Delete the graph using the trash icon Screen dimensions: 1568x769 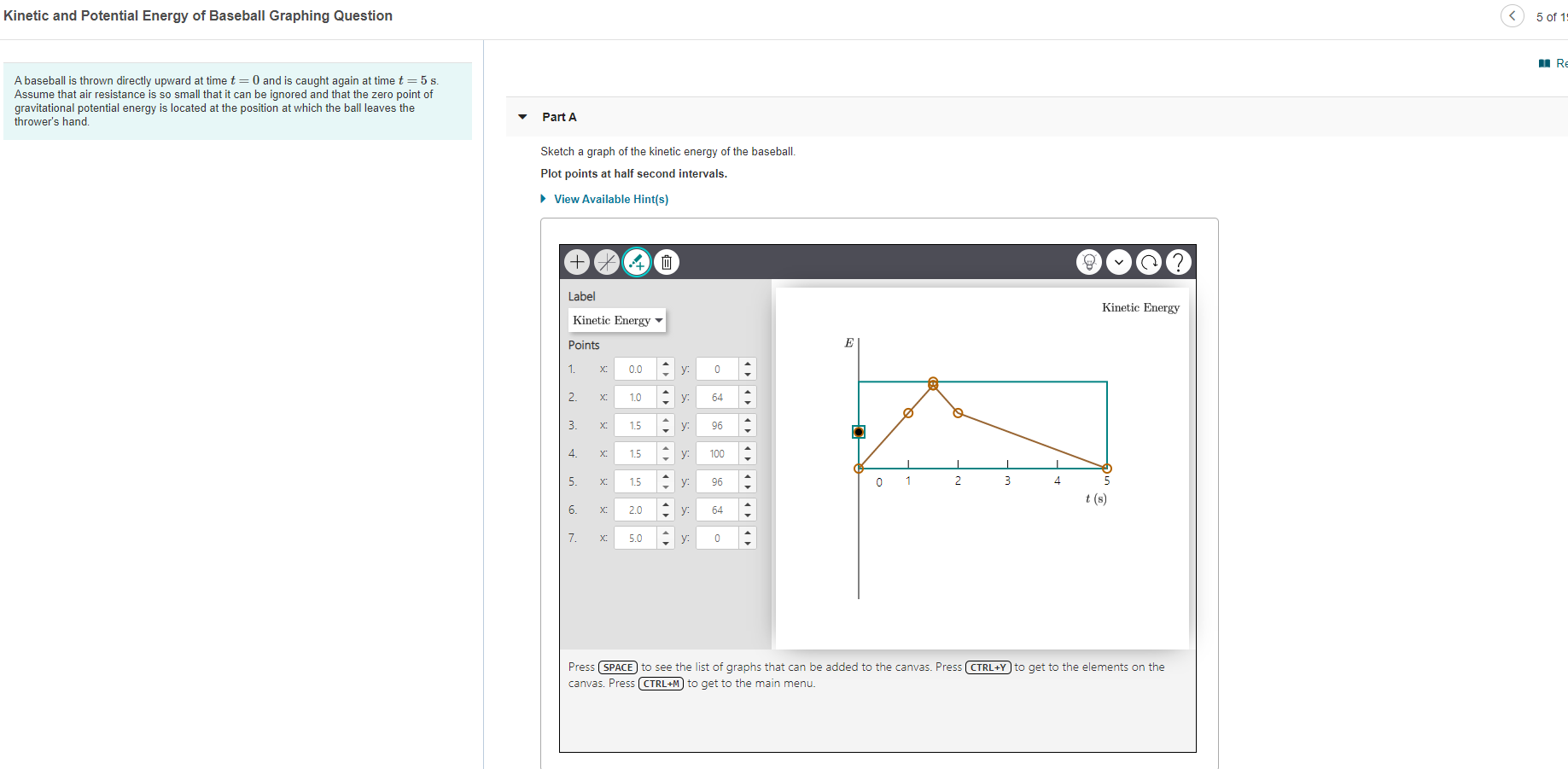[667, 262]
